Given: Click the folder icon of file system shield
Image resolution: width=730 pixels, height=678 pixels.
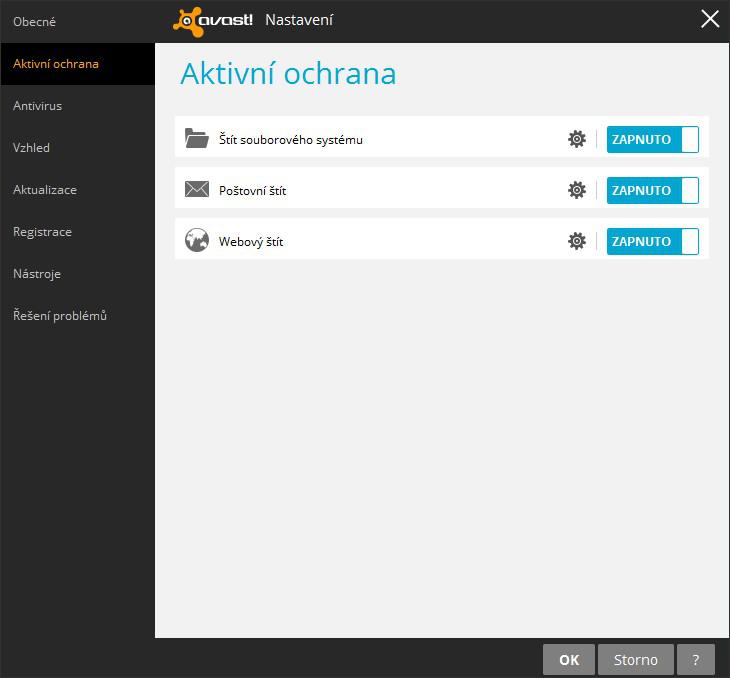Looking at the screenshot, I should (x=197, y=138).
